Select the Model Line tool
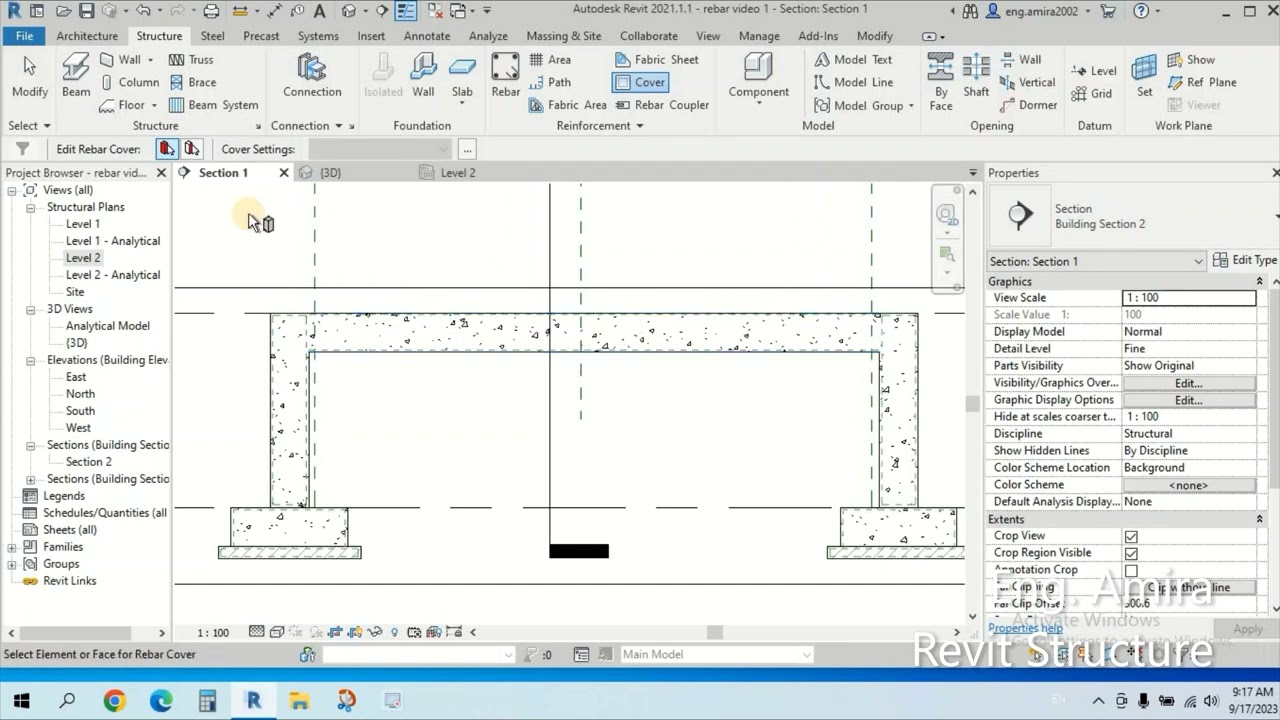Viewport: 1280px width, 720px height. 852,82
